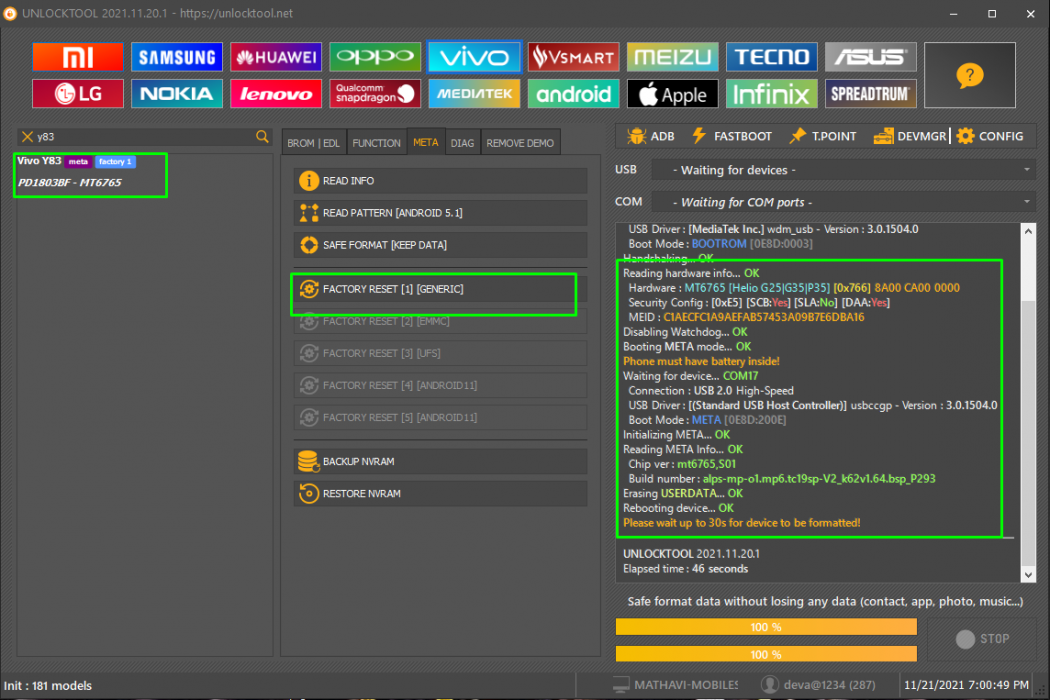Viewport: 1050px width, 700px height.
Task: Select the OPPO brand tile
Action: [x=375, y=57]
